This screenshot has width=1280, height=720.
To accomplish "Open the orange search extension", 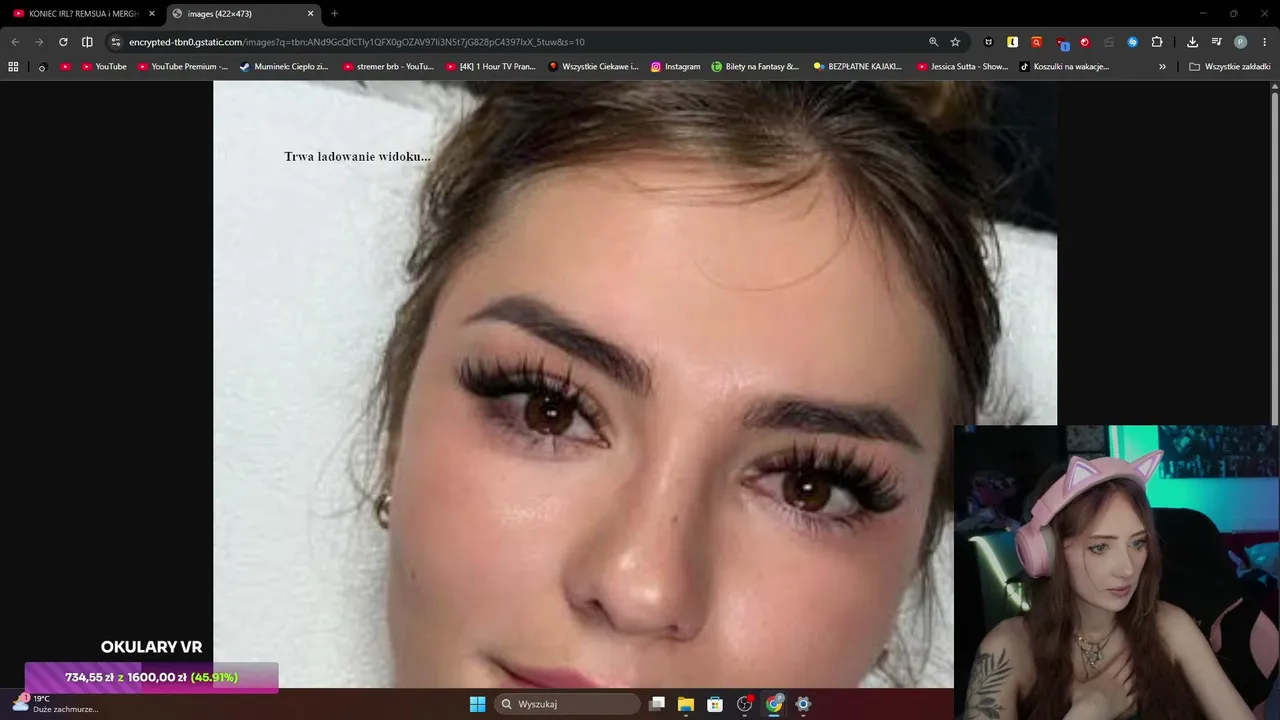I will pos(1037,42).
